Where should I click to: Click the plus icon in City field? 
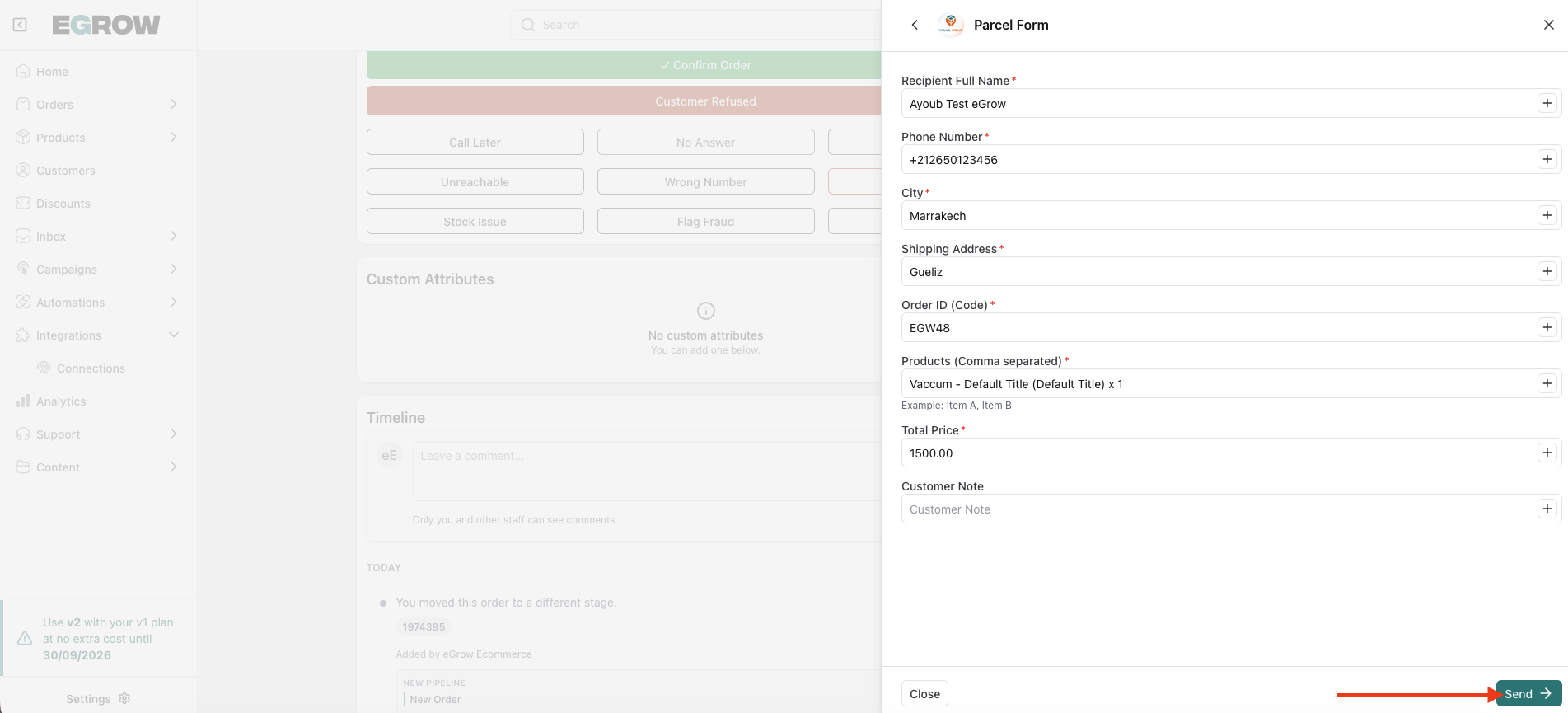pyautogui.click(x=1547, y=216)
